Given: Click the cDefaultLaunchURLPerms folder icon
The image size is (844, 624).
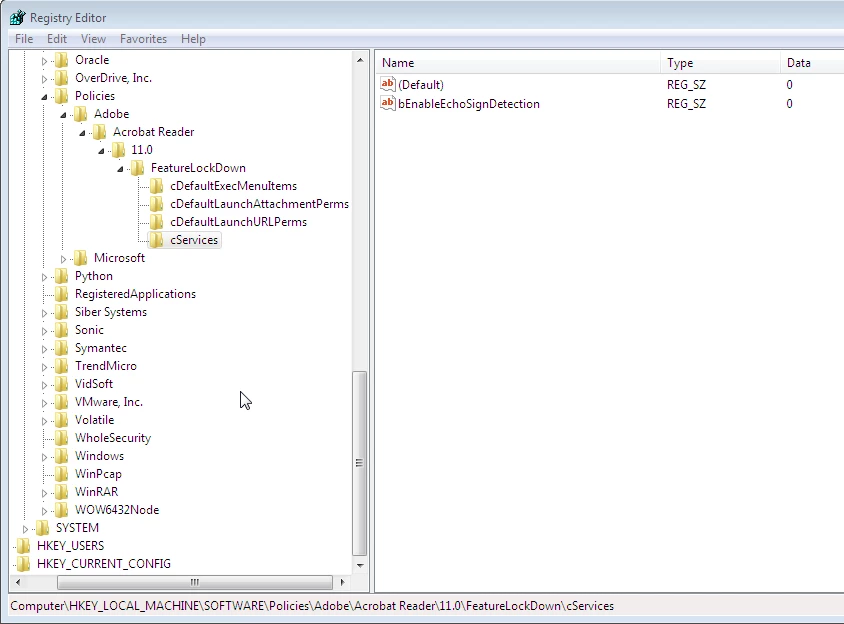Looking at the screenshot, I should [x=157, y=222].
